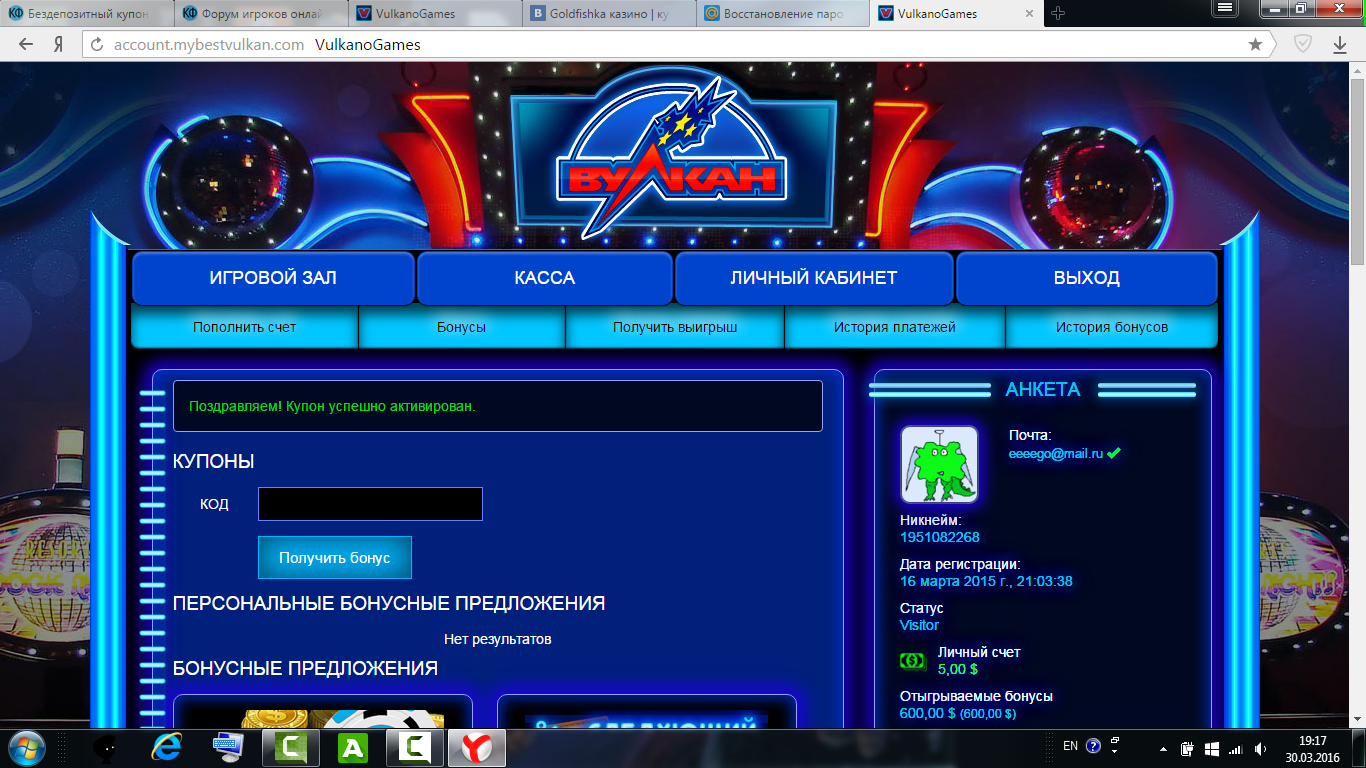The width and height of the screenshot is (1366, 768).
Task: Open the История платежей submenu
Action: (x=895, y=327)
